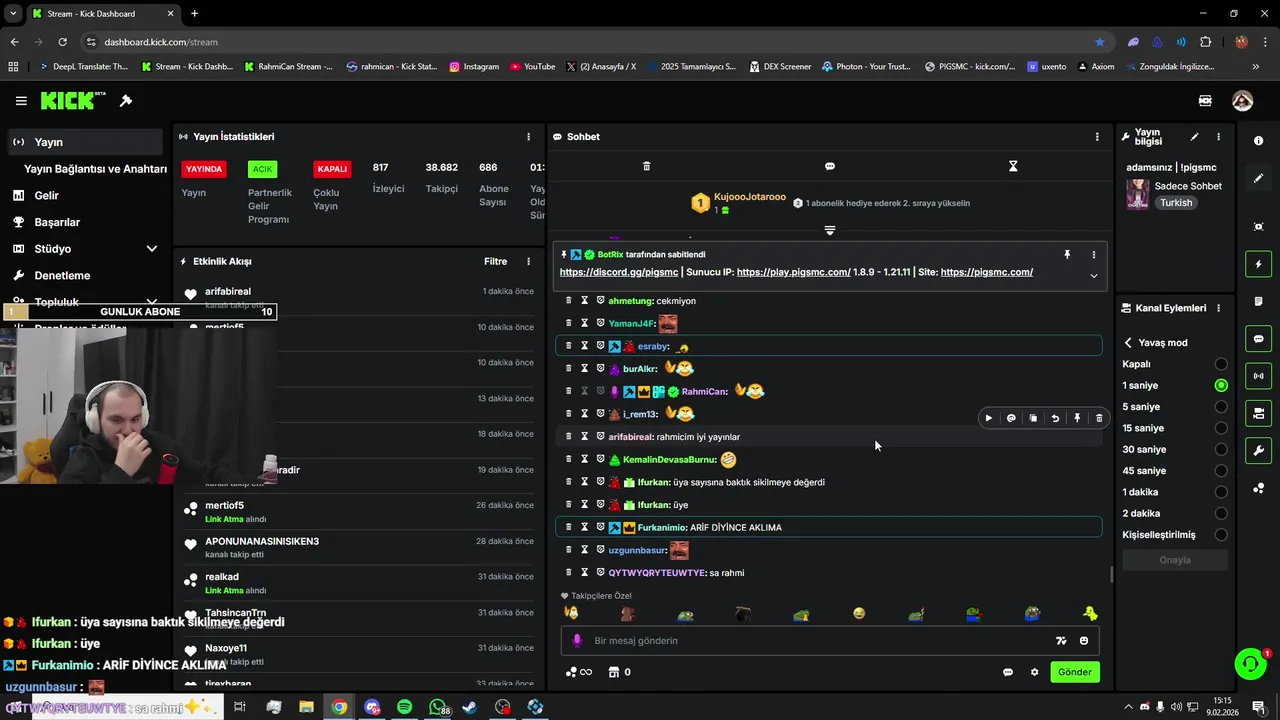This screenshot has width=1280, height=720.
Task: Click the green headset support button
Action: coord(1250,663)
